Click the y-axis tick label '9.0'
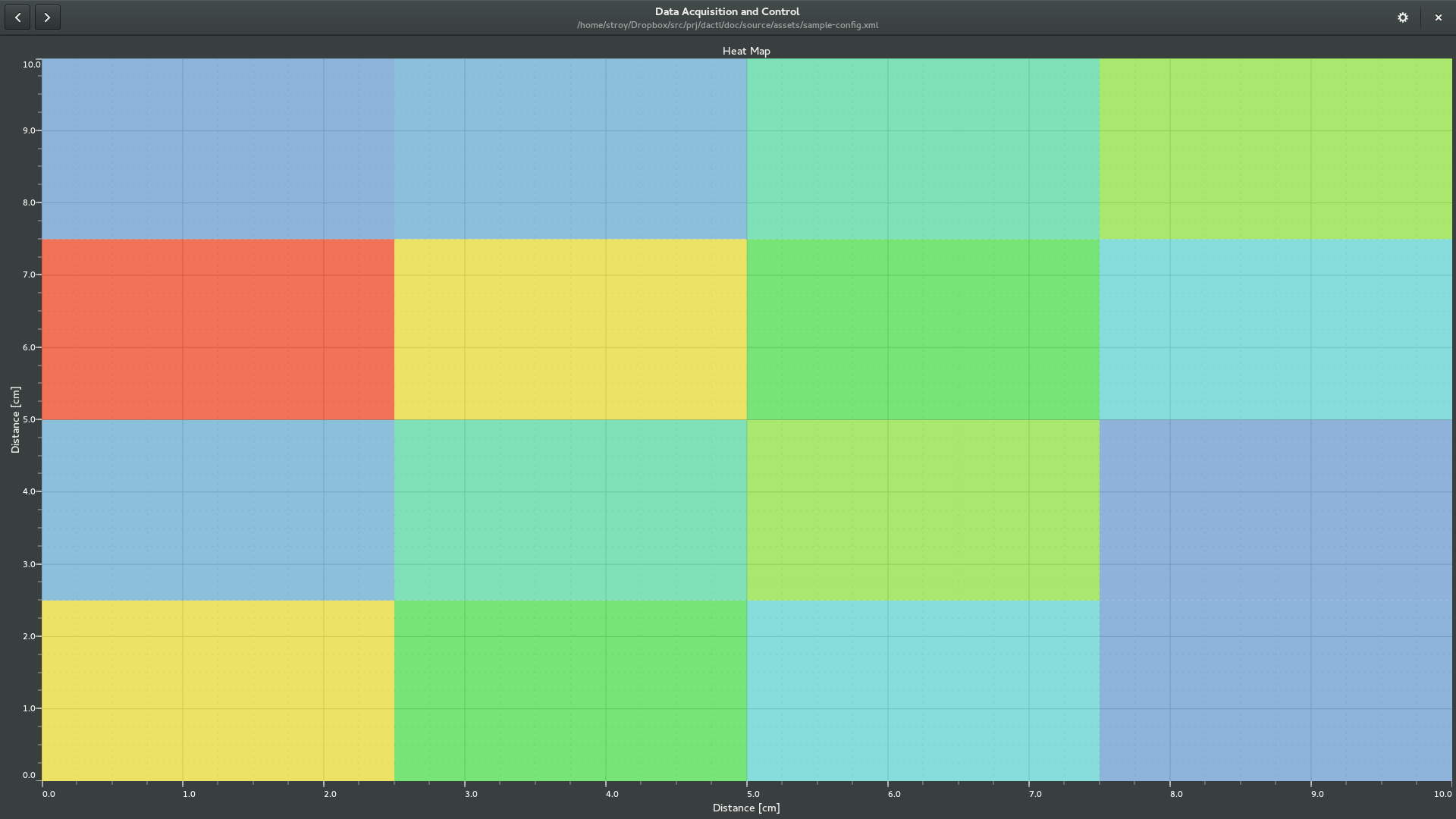 tap(29, 130)
